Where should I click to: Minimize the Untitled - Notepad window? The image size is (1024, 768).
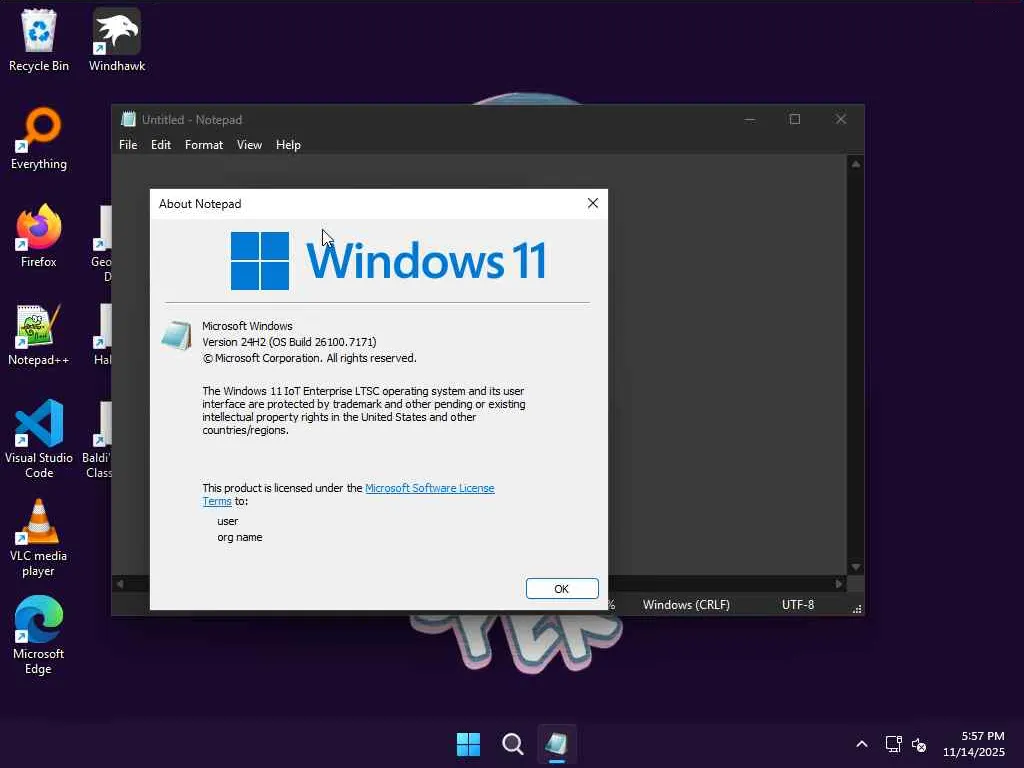point(750,119)
